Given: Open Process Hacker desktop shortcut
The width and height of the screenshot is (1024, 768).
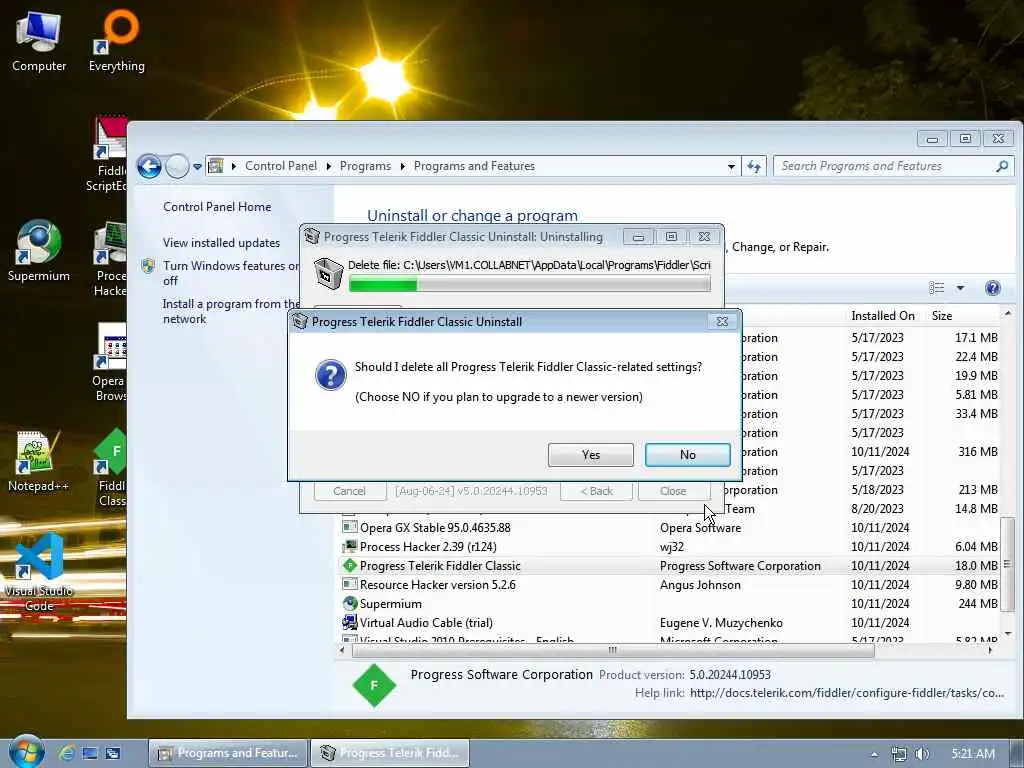Looking at the screenshot, I should tap(110, 259).
